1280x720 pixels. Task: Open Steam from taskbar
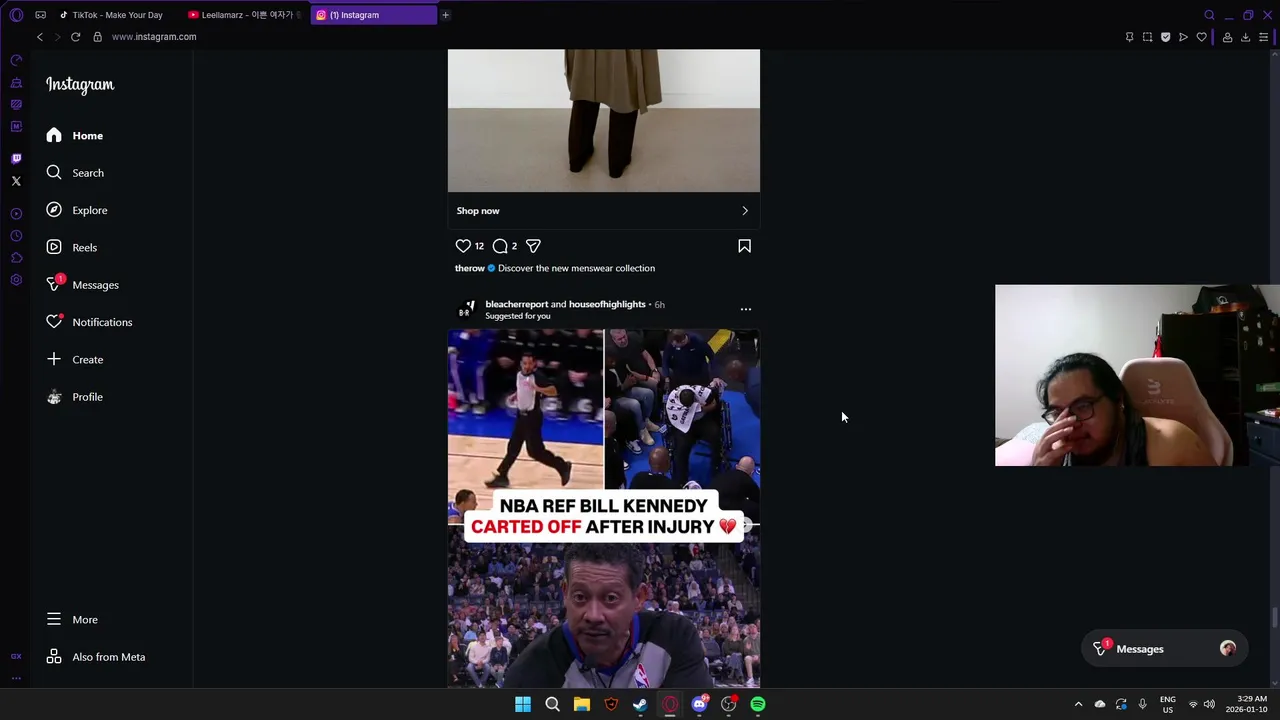pos(640,704)
